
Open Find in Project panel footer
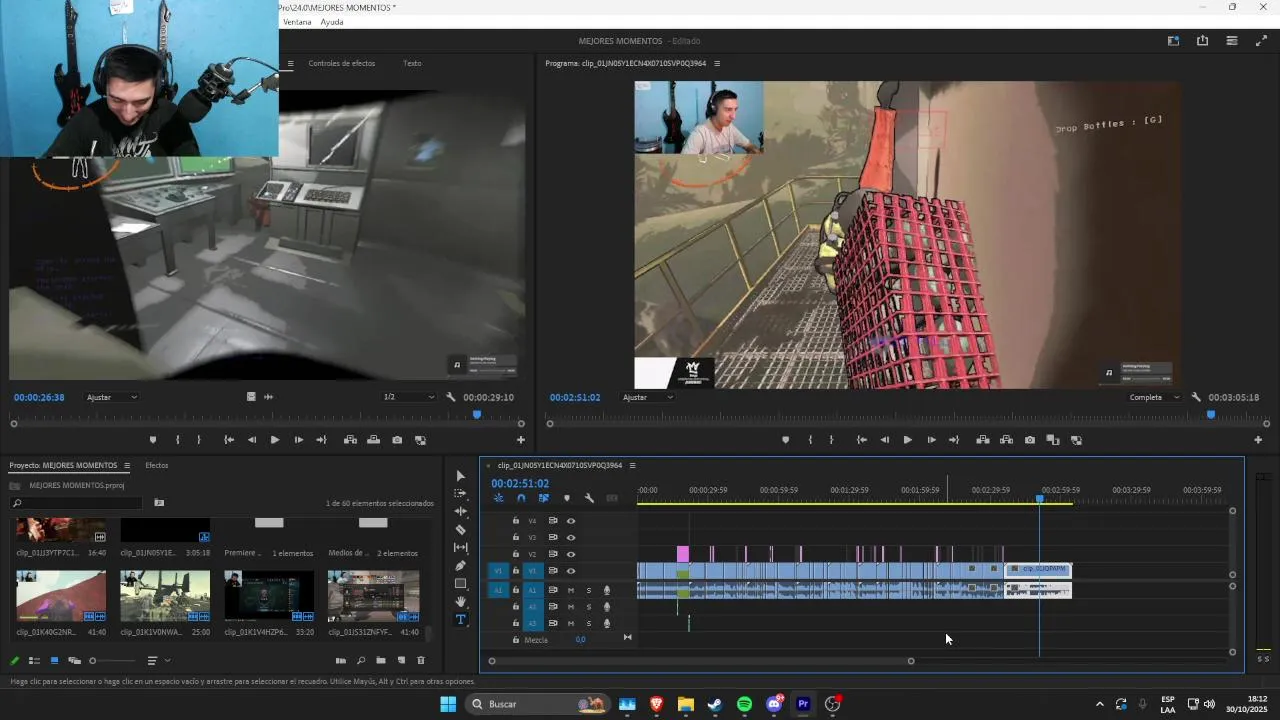pos(360,661)
